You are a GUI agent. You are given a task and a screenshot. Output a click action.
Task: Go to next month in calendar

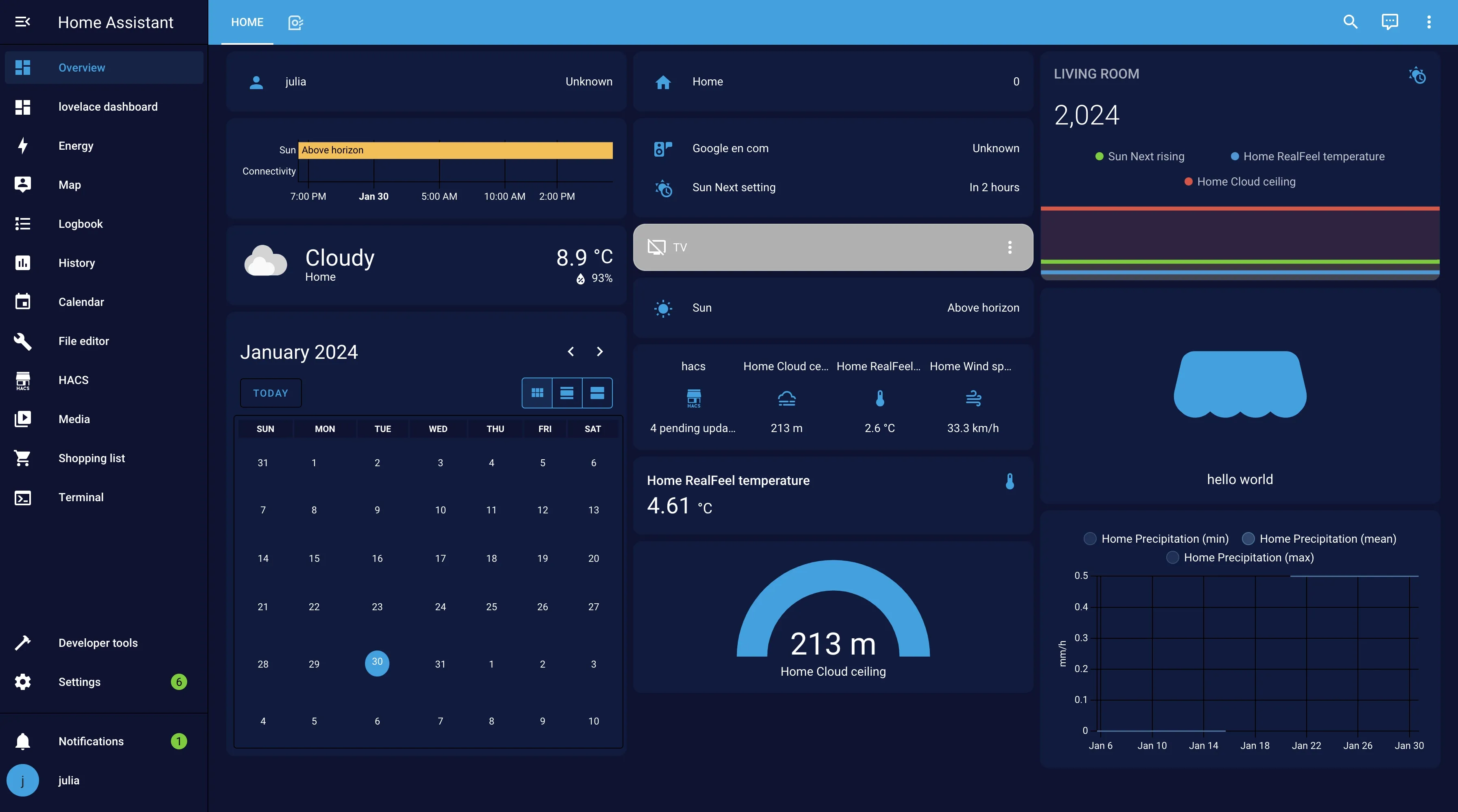click(600, 351)
